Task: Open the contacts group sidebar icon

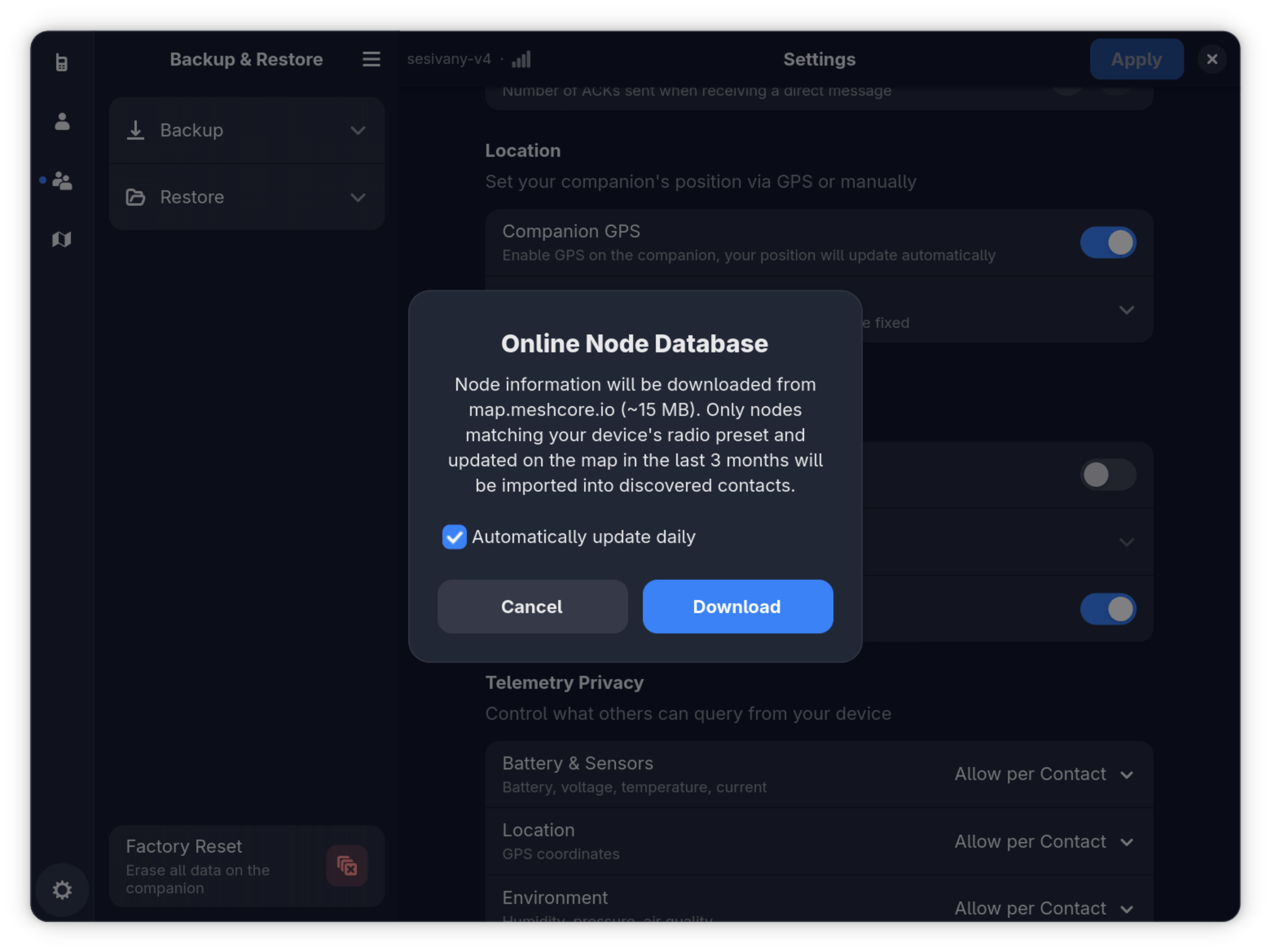Action: point(62,180)
